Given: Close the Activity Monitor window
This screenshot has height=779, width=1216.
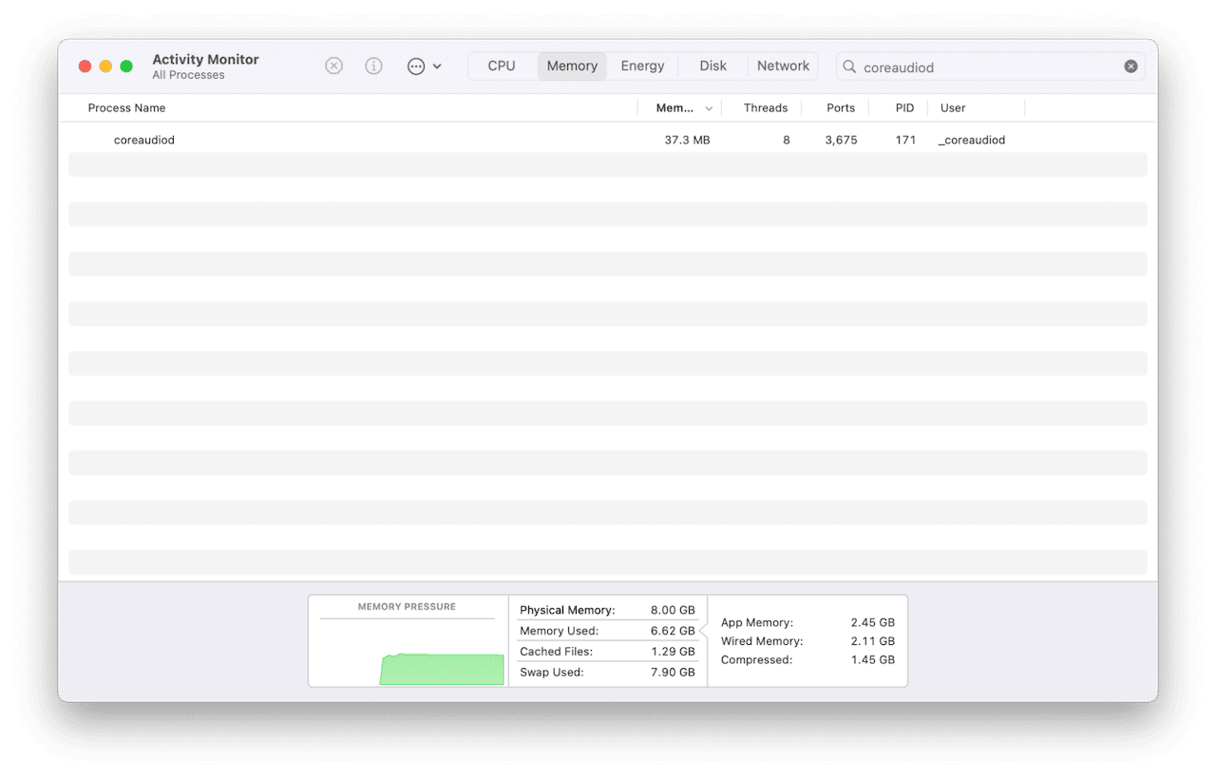Looking at the screenshot, I should pyautogui.click(x=85, y=66).
